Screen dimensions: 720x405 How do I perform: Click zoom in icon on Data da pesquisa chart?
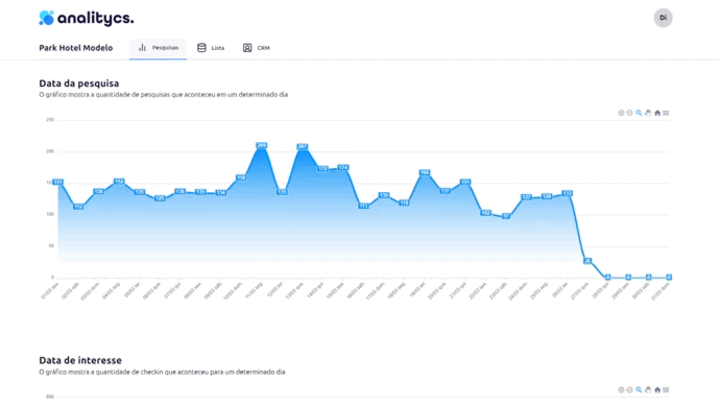click(621, 113)
